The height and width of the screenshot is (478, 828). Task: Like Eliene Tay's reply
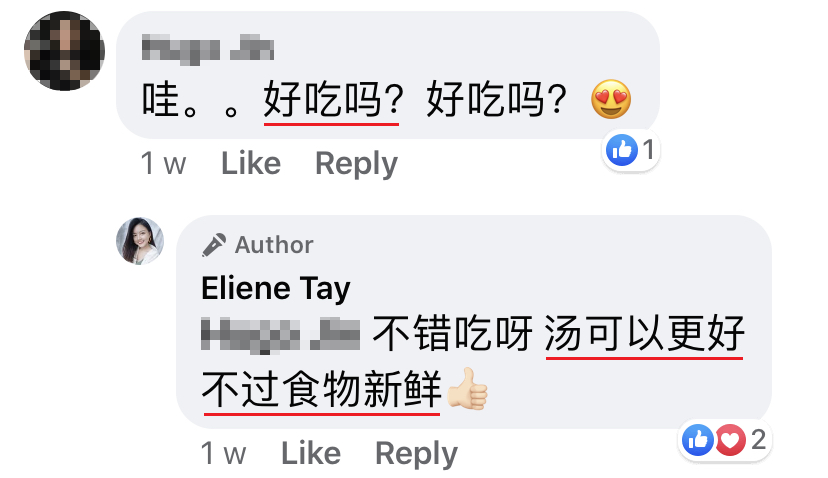[310, 453]
